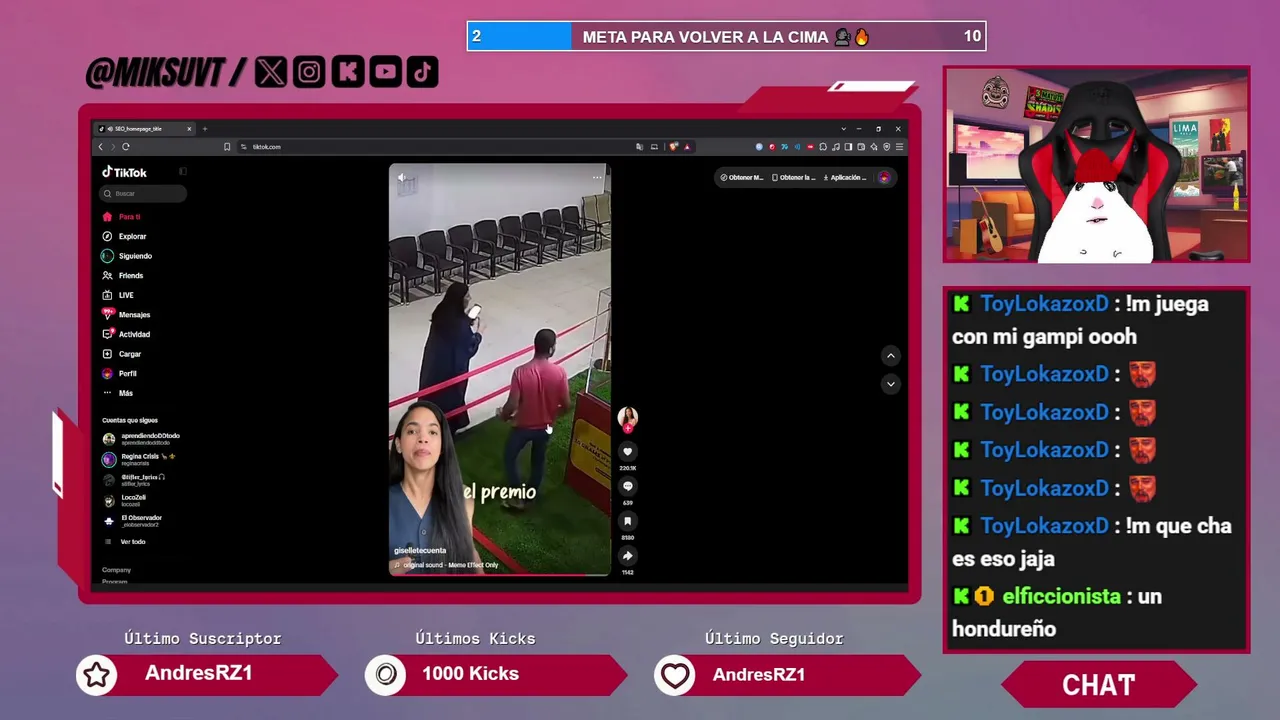Viewport: 1280px width, 720px height.
Task: Open the Actividad notifications
Action: (126, 334)
